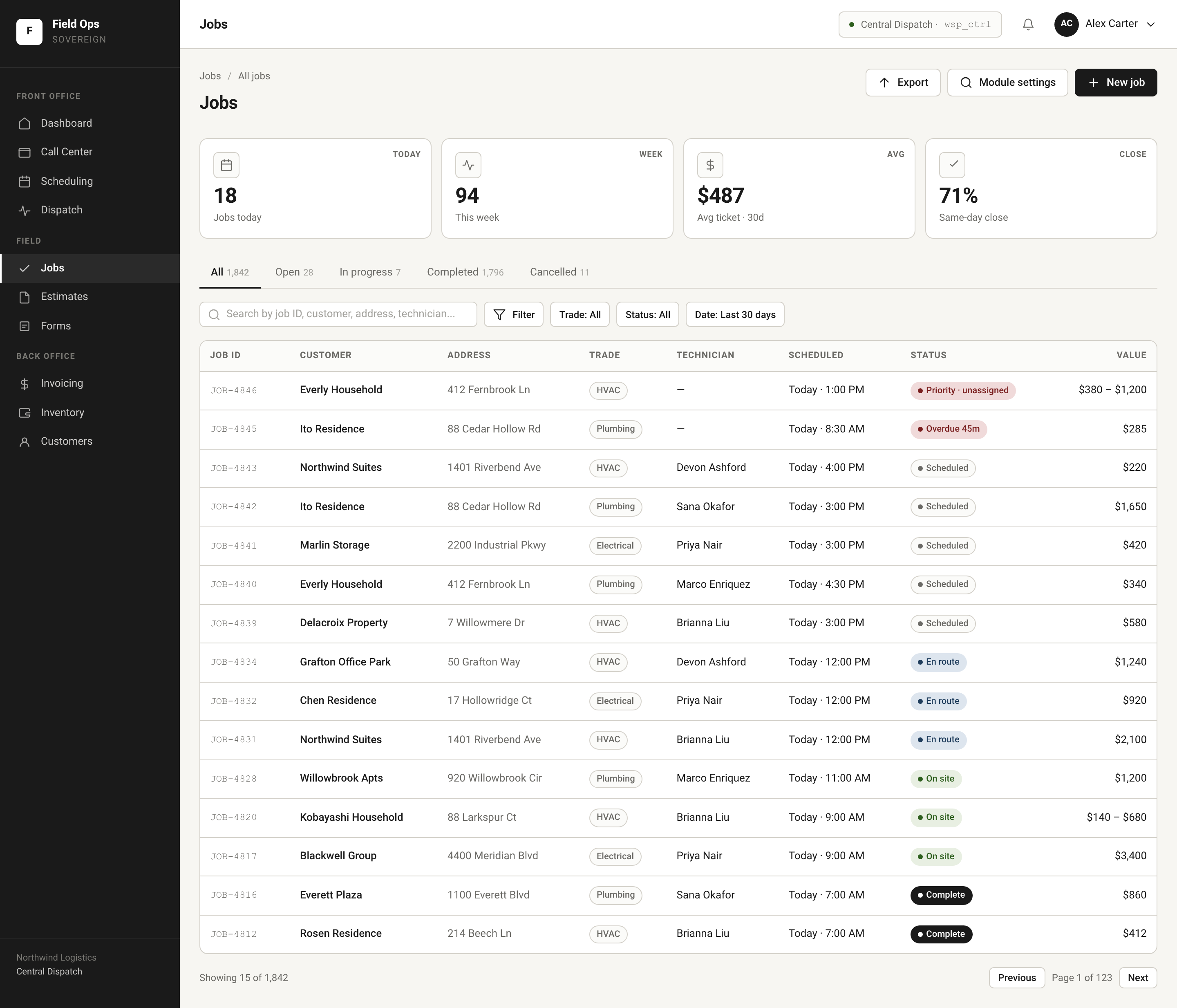Click the calendar icon on Jobs today card
Image resolution: width=1177 pixels, height=1008 pixels.
tap(226, 166)
